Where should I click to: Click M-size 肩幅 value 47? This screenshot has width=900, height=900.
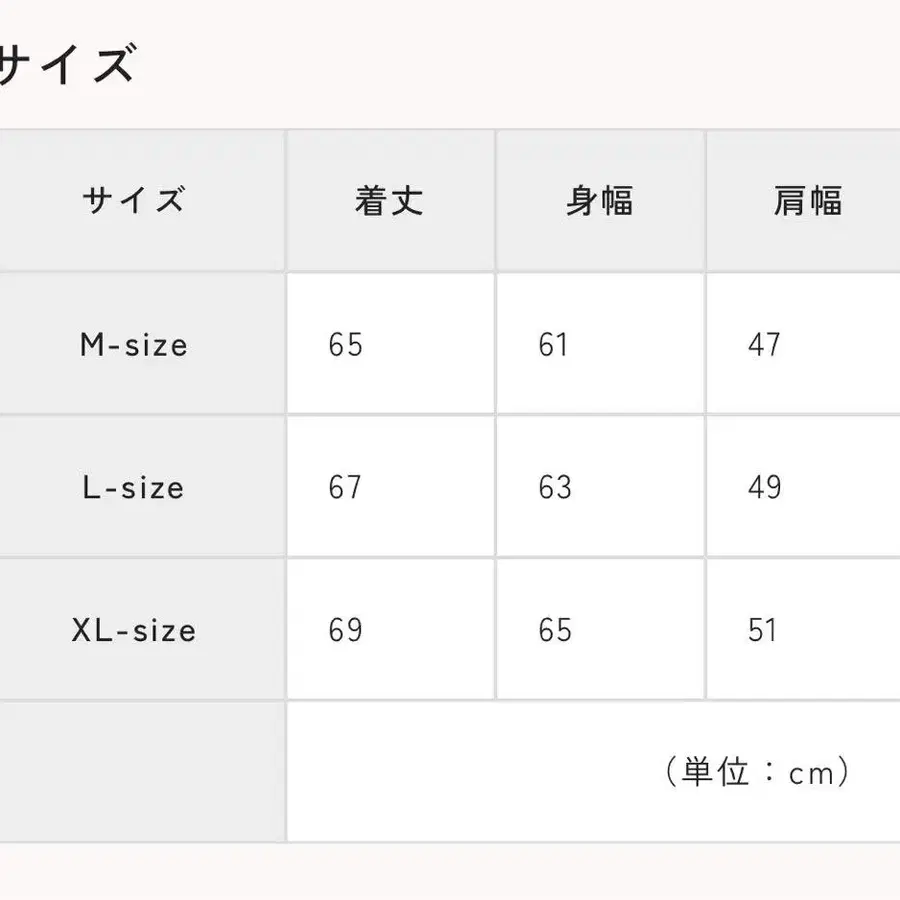[x=764, y=346]
